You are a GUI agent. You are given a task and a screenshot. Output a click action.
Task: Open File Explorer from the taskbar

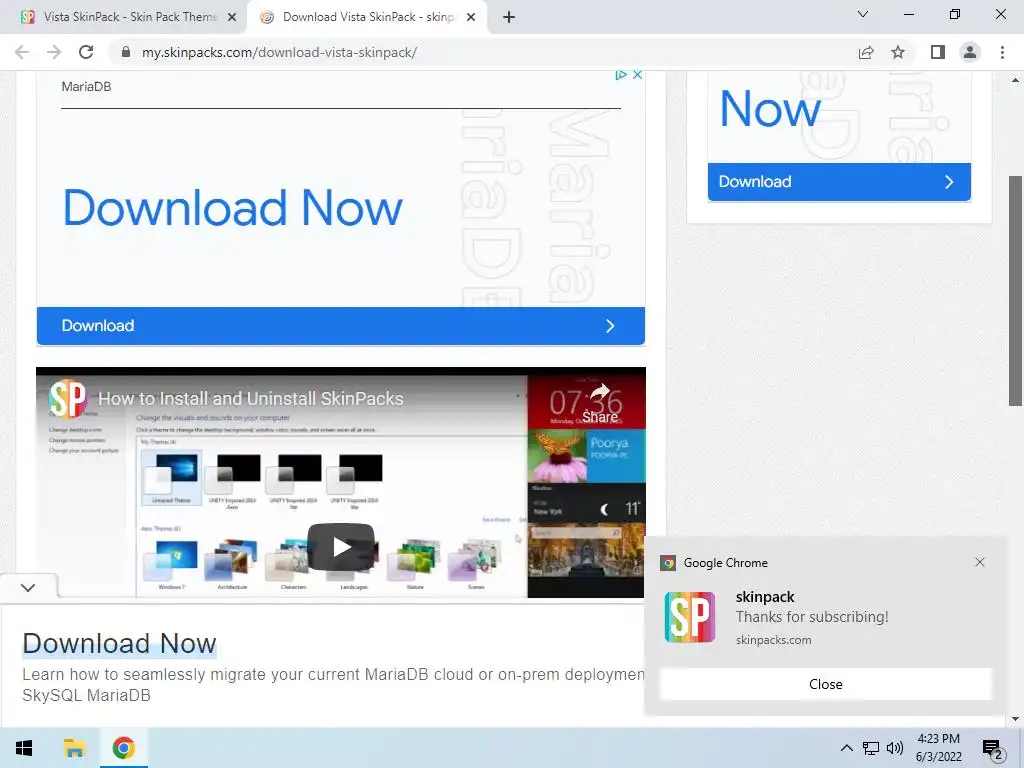click(74, 748)
